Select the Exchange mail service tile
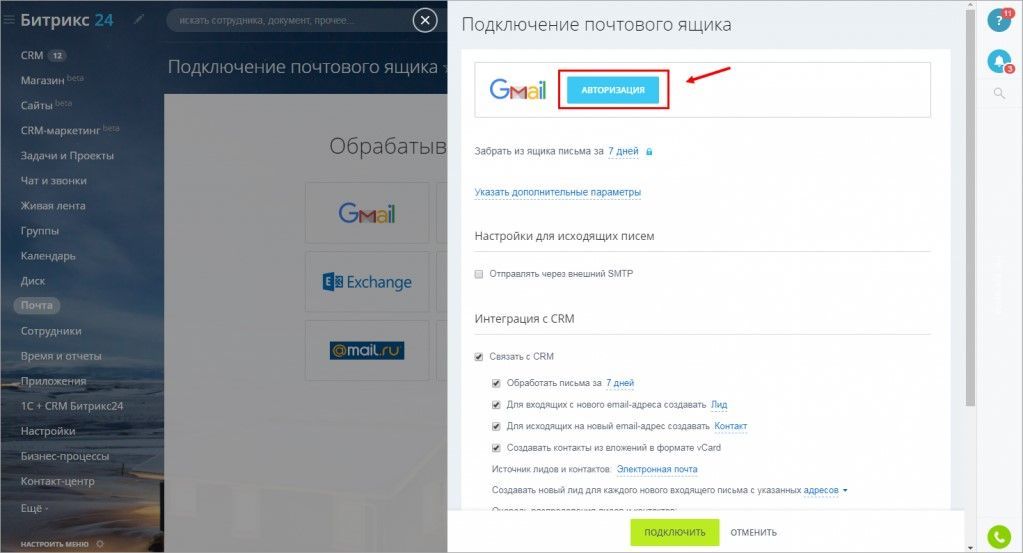Image resolution: width=1023 pixels, height=553 pixels. (x=367, y=282)
